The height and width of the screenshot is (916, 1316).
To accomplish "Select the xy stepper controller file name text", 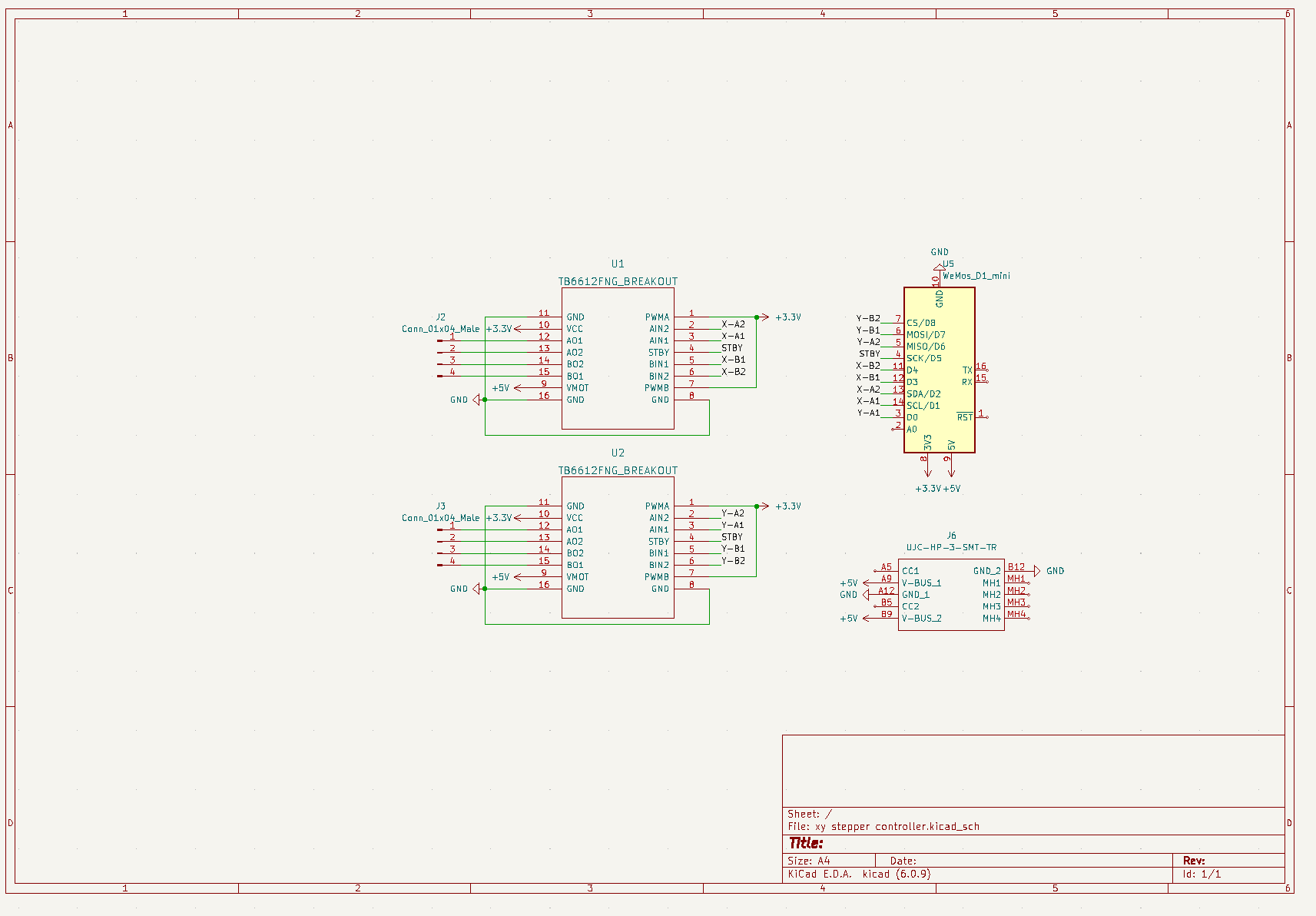I will [885, 825].
